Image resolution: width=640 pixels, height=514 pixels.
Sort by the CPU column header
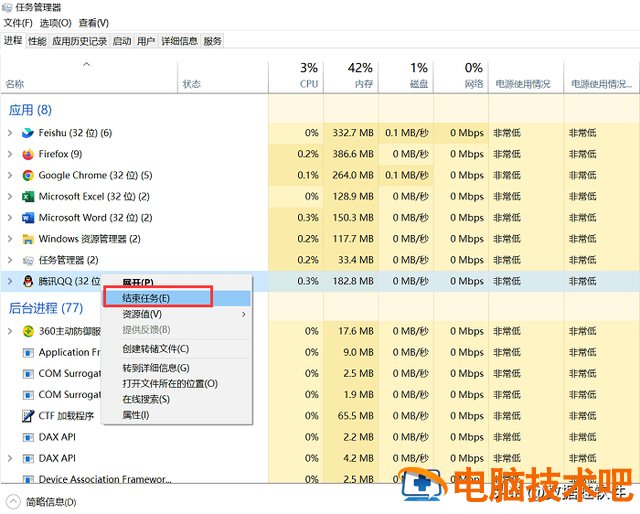point(296,76)
